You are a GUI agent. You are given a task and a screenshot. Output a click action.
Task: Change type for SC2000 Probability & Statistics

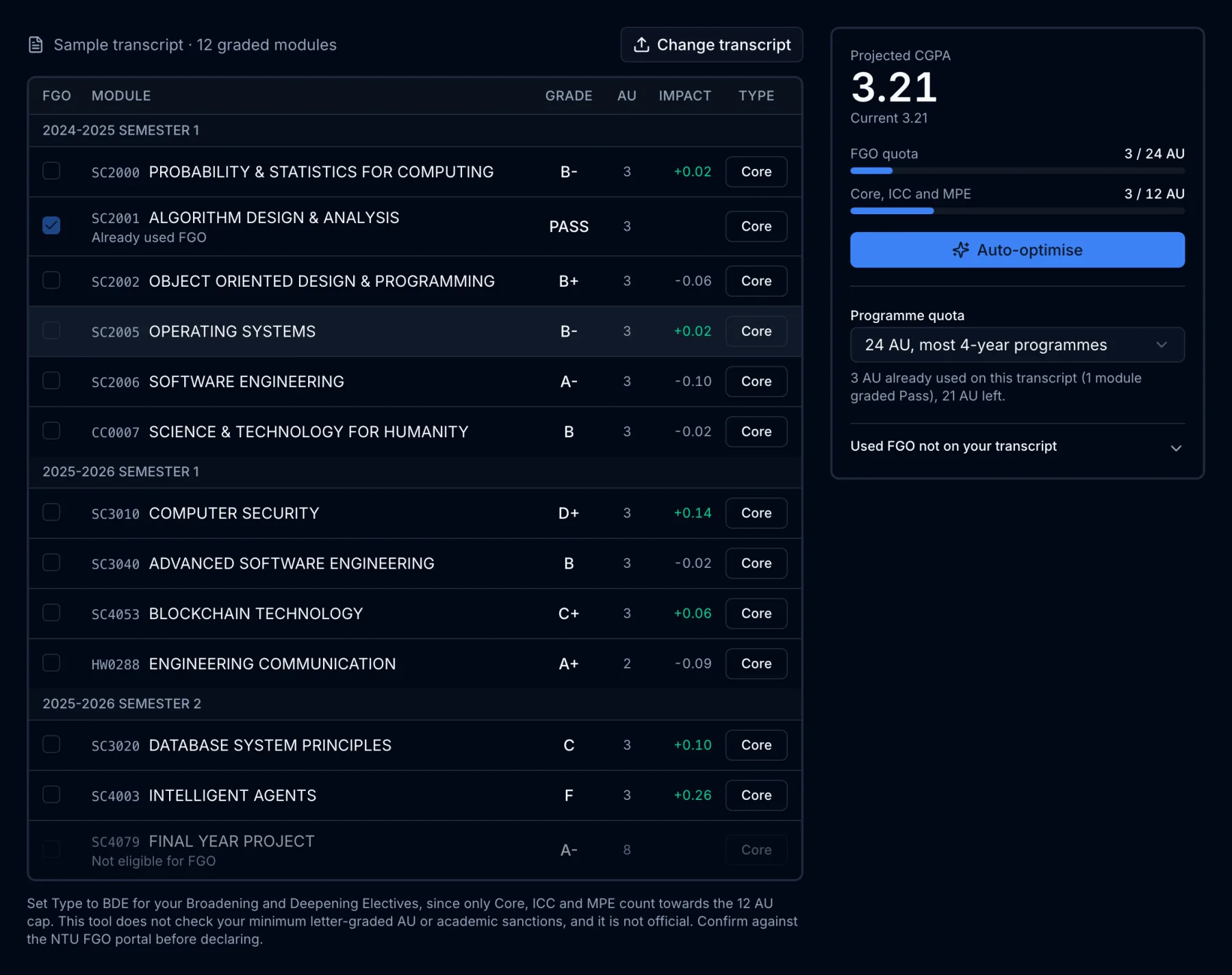756,172
